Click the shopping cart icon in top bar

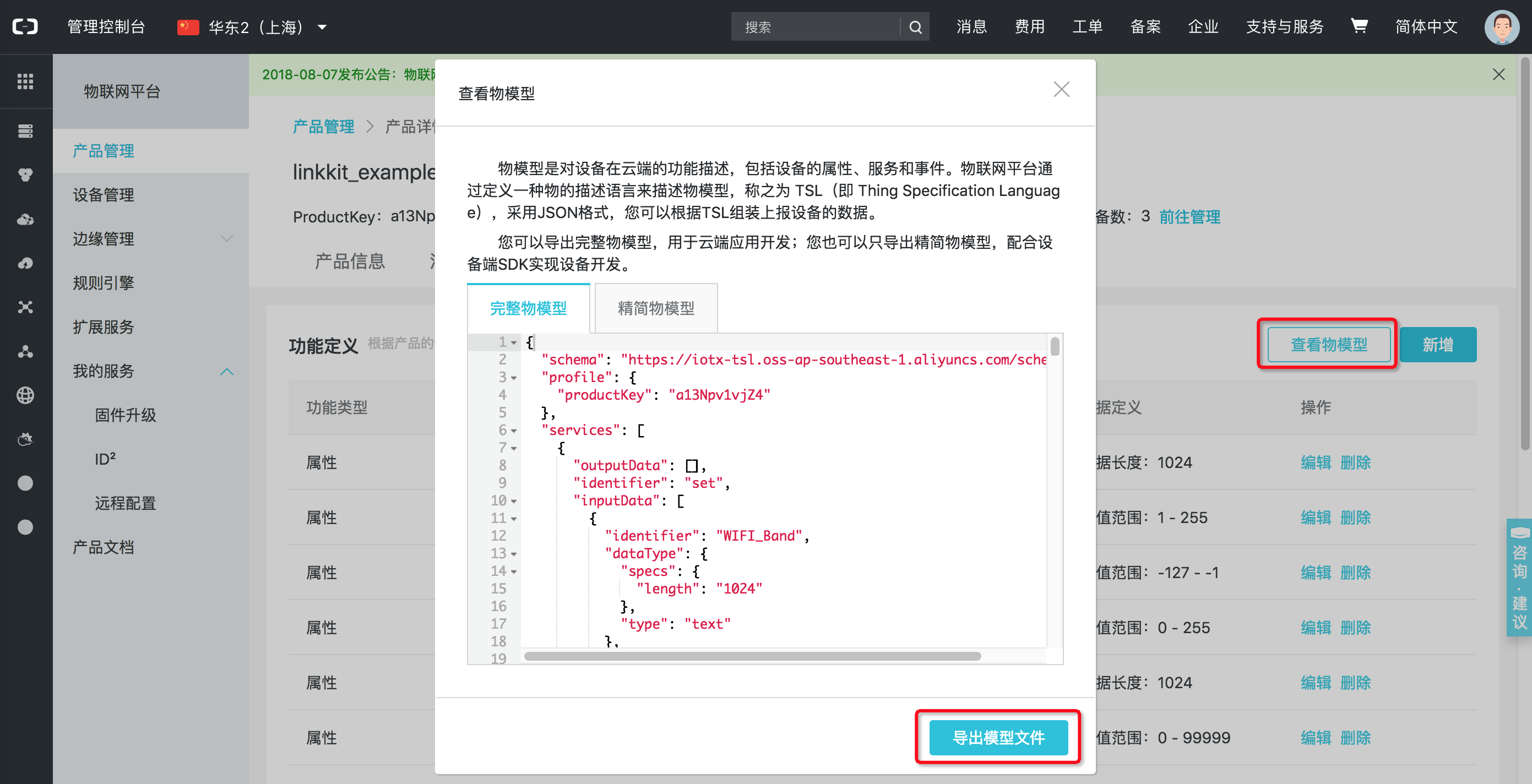(1360, 26)
